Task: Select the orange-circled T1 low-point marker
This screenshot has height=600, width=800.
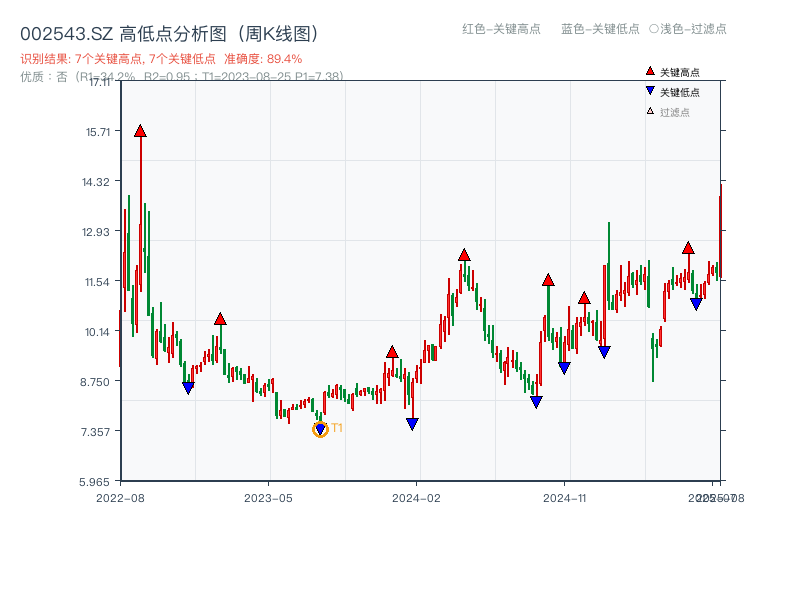Action: point(320,430)
